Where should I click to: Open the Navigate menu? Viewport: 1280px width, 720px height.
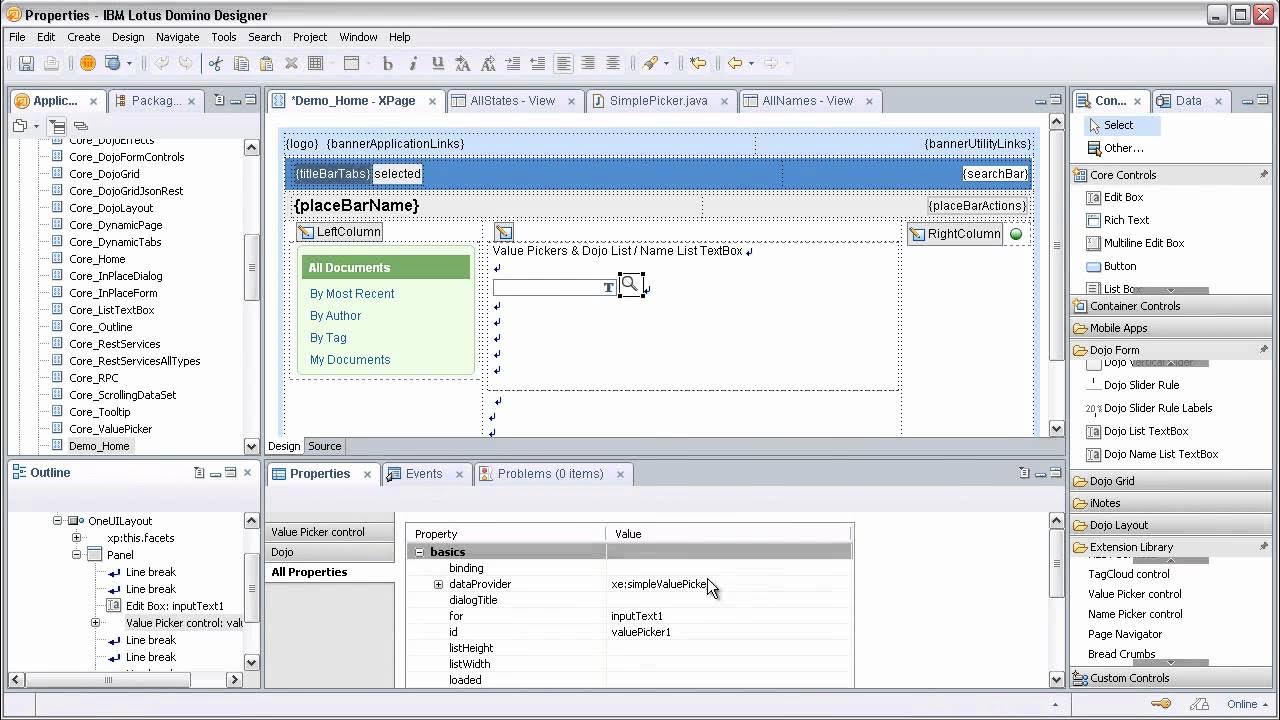tap(178, 37)
